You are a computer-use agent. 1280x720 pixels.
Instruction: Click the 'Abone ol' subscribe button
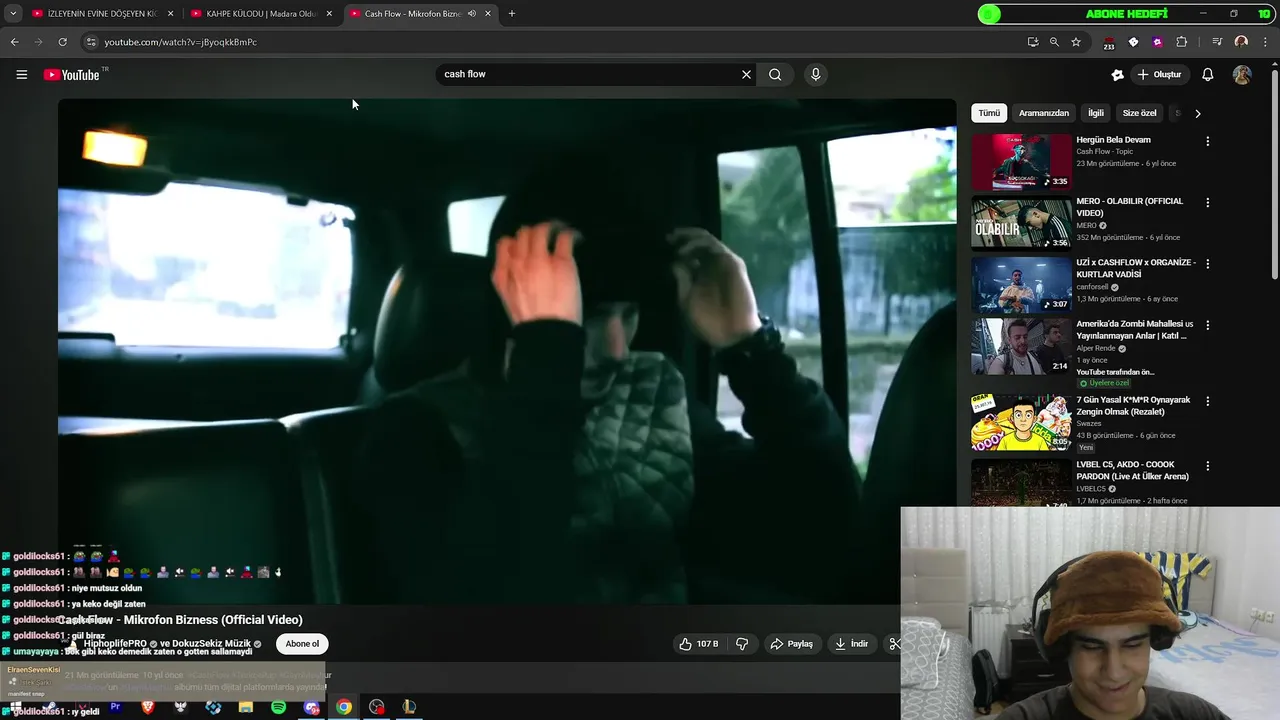tap(302, 644)
